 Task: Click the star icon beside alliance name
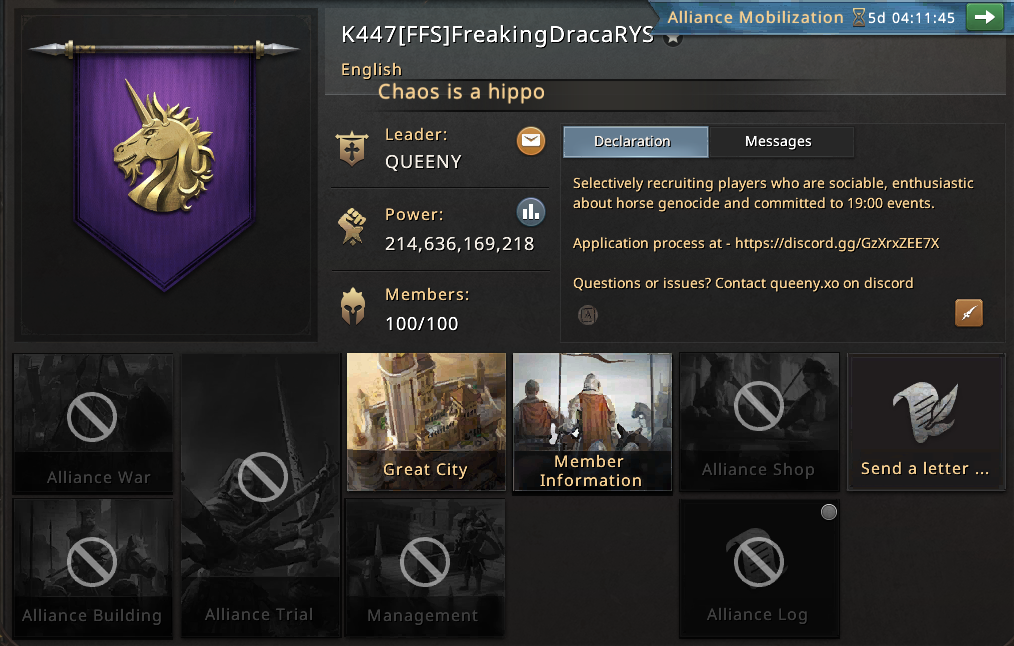click(673, 38)
